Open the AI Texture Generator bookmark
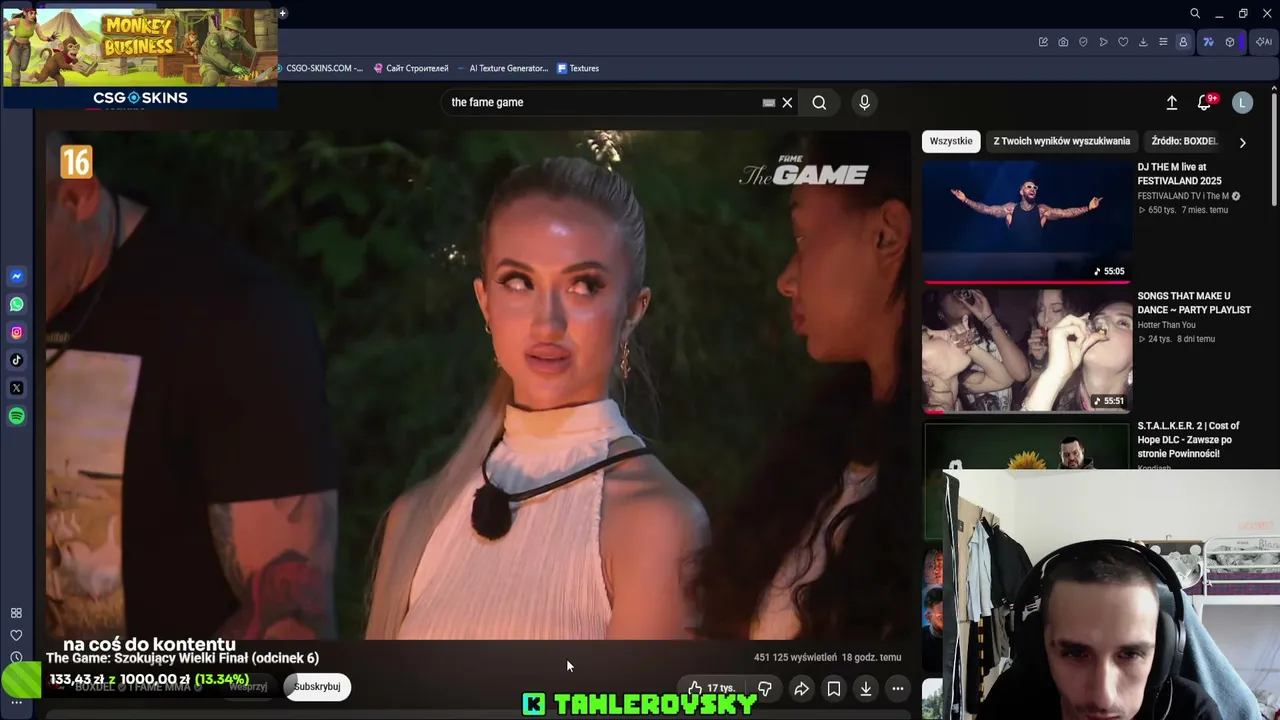 (x=503, y=68)
